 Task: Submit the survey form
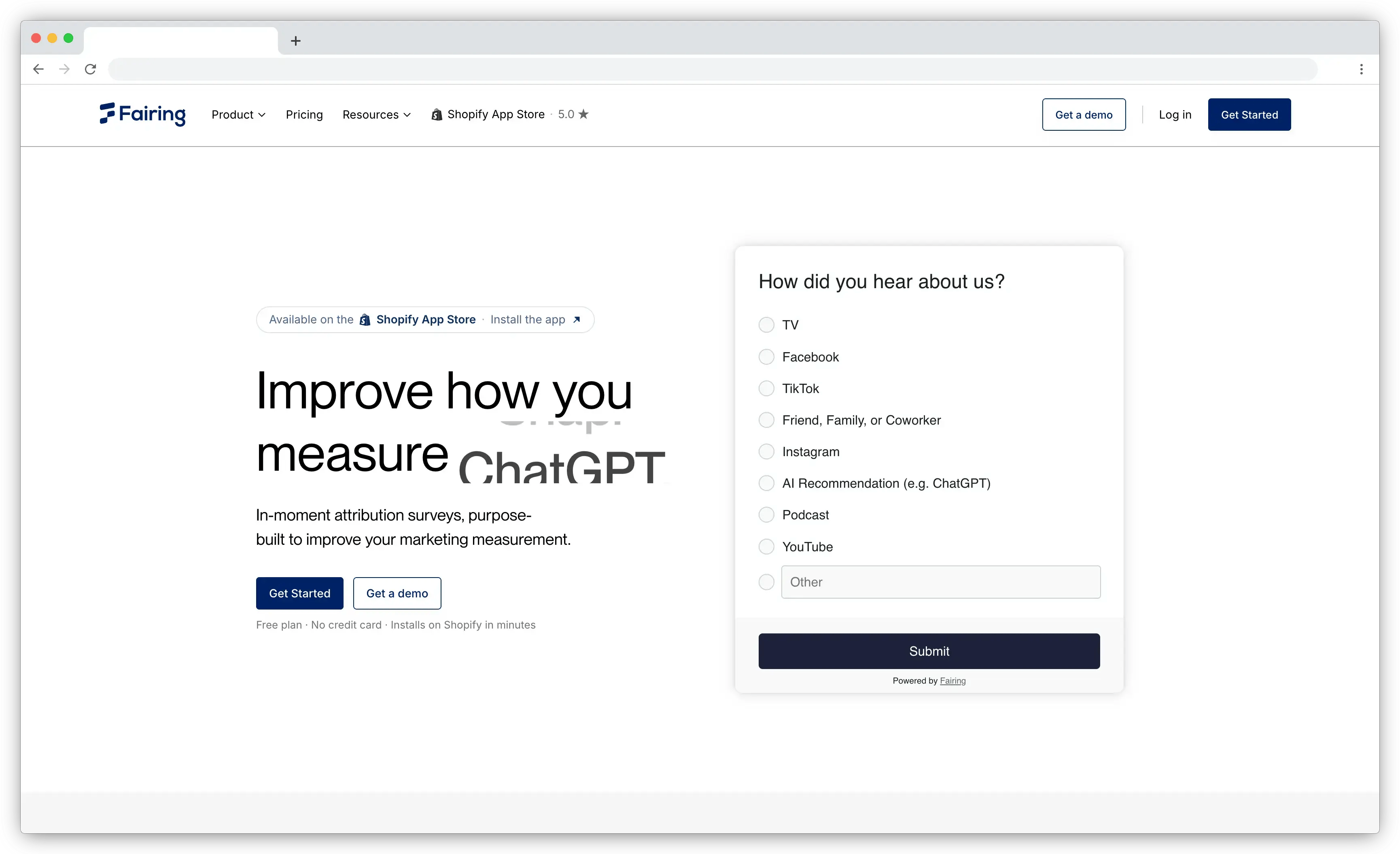coord(929,651)
